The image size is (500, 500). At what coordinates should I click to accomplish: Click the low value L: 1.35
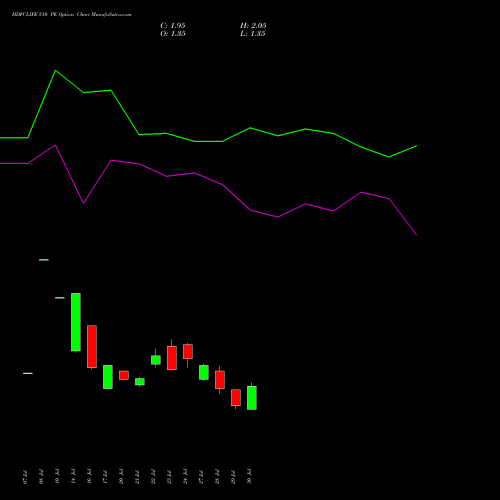[253, 34]
